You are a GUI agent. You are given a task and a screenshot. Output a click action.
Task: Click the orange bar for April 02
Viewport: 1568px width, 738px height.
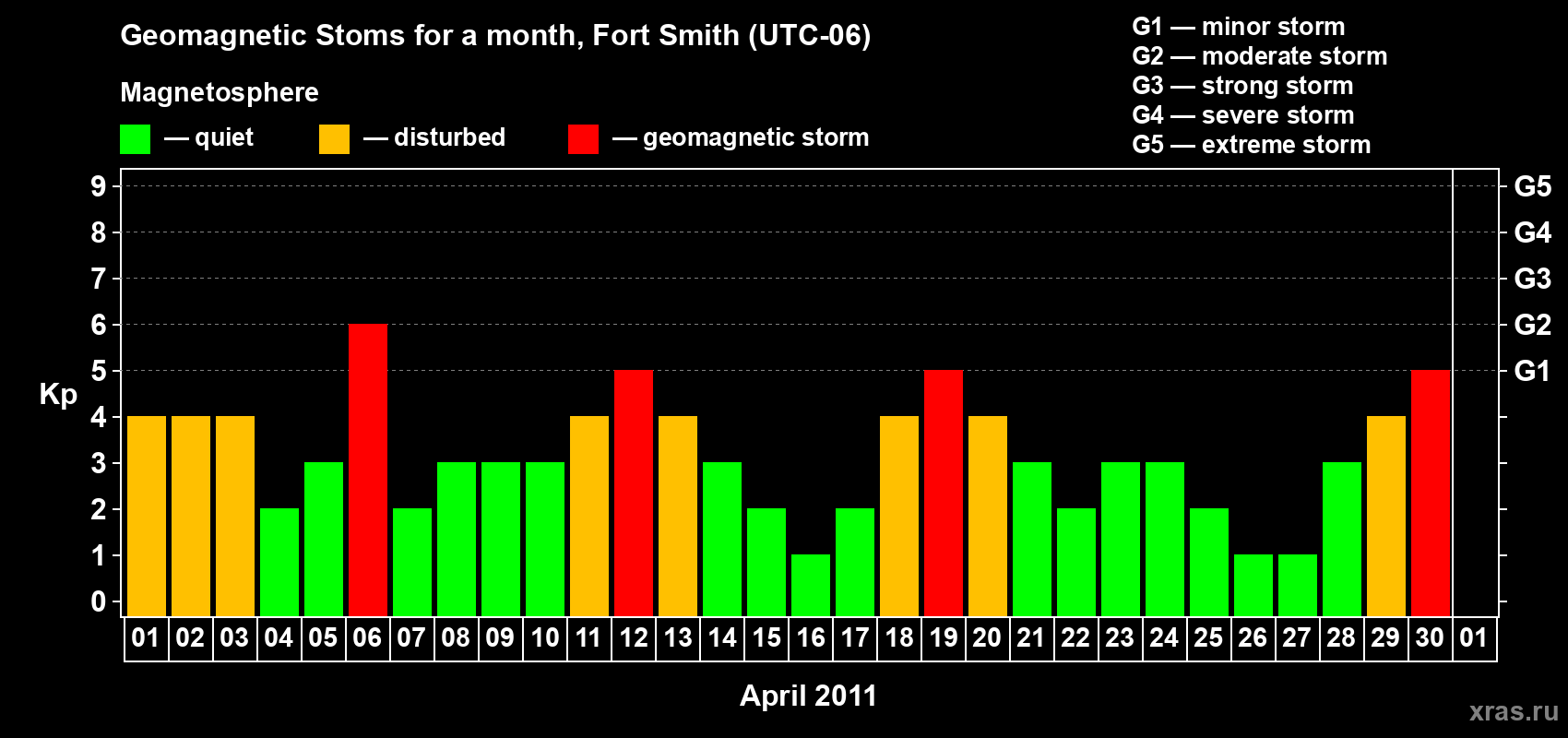point(191,517)
